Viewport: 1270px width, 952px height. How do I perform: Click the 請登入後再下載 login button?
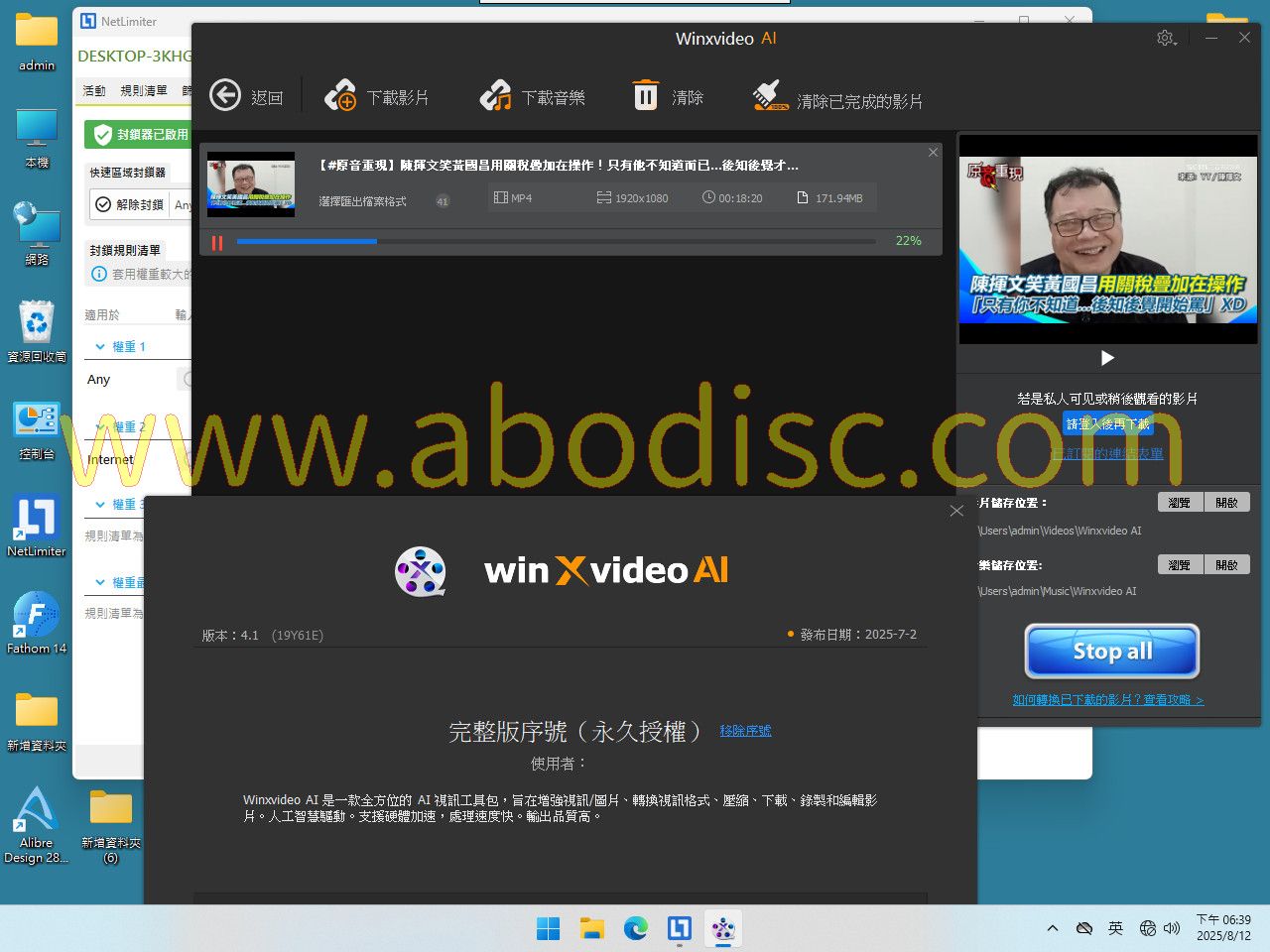pyautogui.click(x=1107, y=423)
